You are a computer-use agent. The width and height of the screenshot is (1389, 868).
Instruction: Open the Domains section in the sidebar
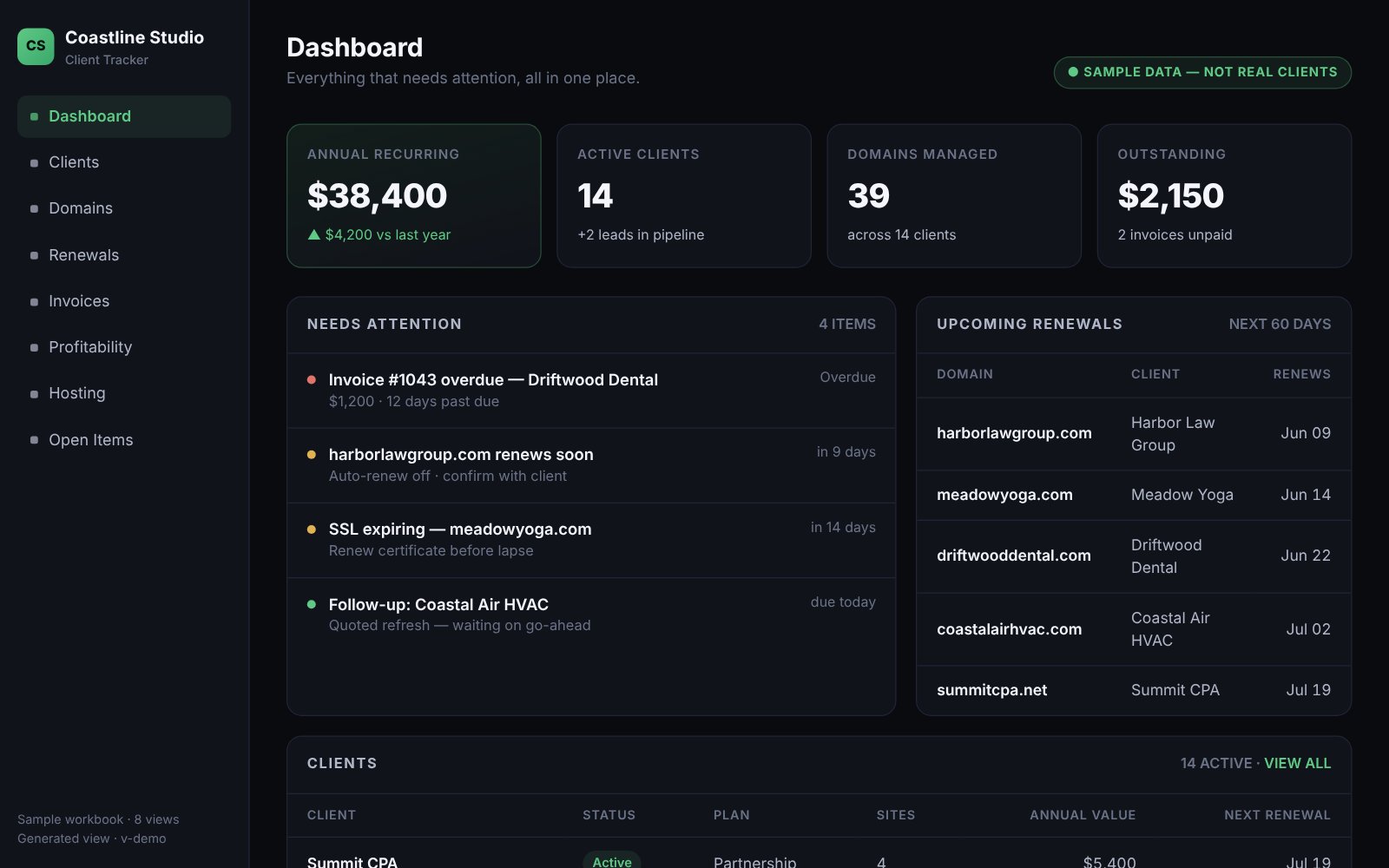pyautogui.click(x=124, y=208)
